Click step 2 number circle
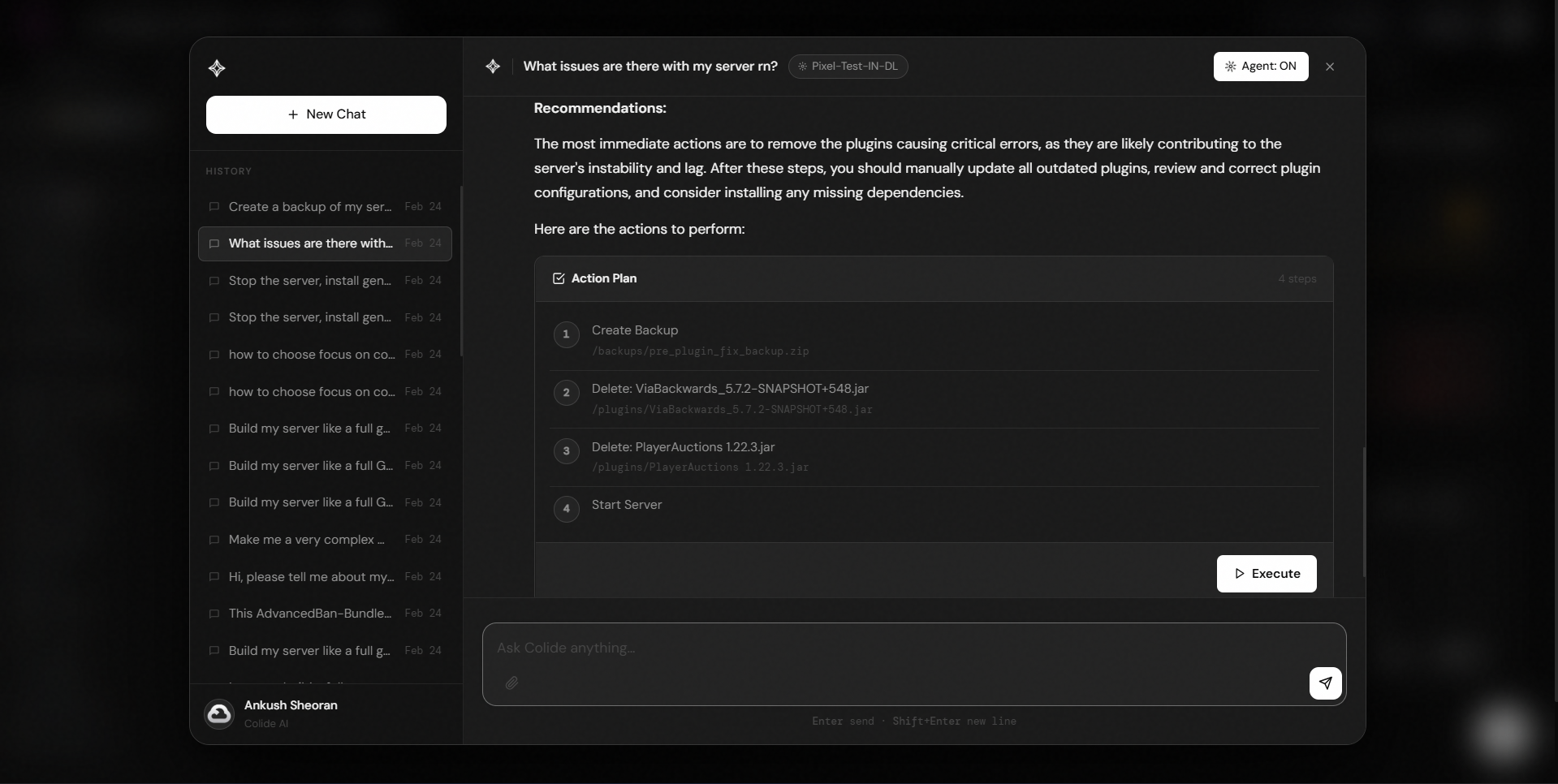The image size is (1558, 784). click(x=566, y=393)
